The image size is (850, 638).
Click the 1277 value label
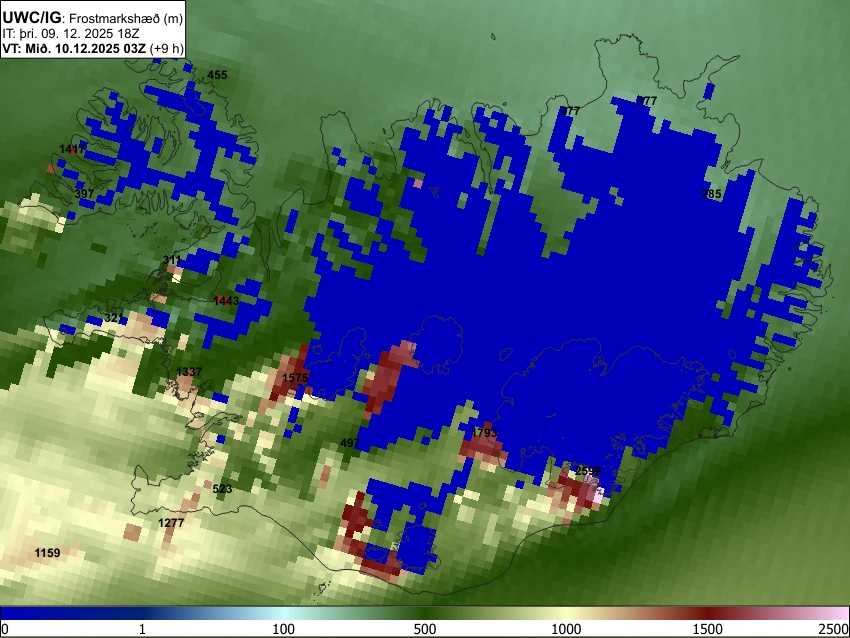[x=171, y=523]
